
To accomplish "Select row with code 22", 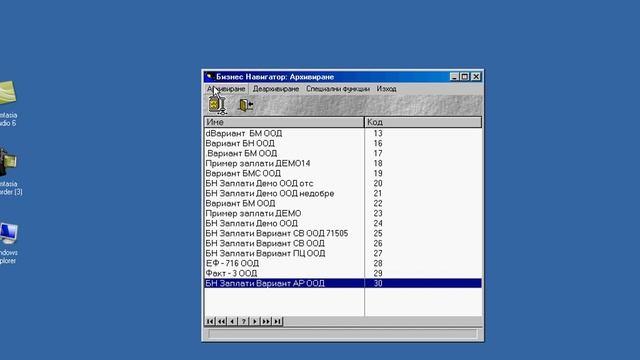I will coord(343,203).
